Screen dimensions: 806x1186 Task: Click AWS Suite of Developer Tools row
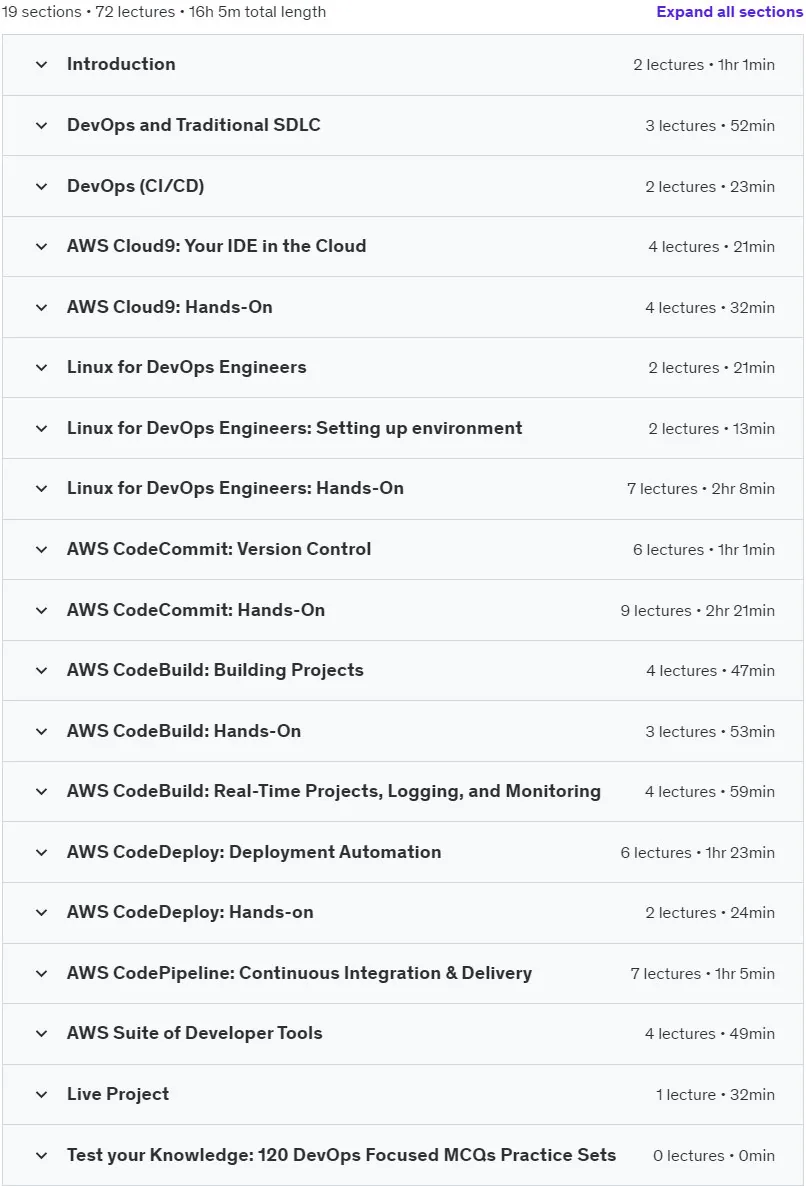coord(403,1034)
